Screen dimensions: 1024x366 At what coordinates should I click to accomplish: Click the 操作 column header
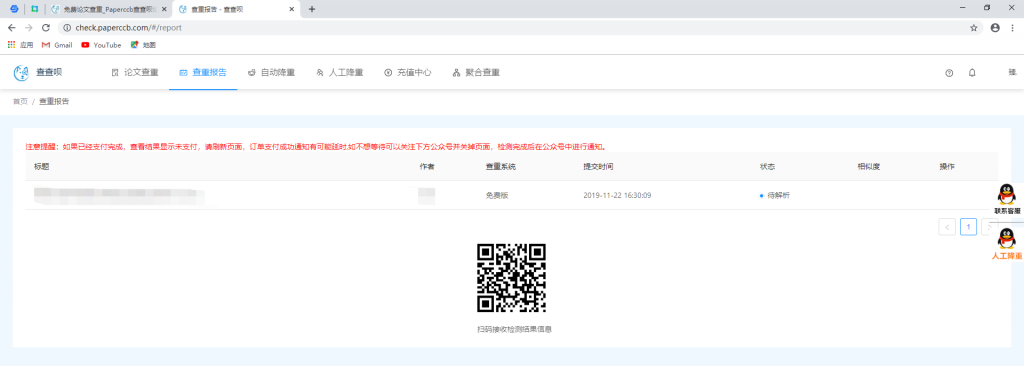tap(947, 167)
